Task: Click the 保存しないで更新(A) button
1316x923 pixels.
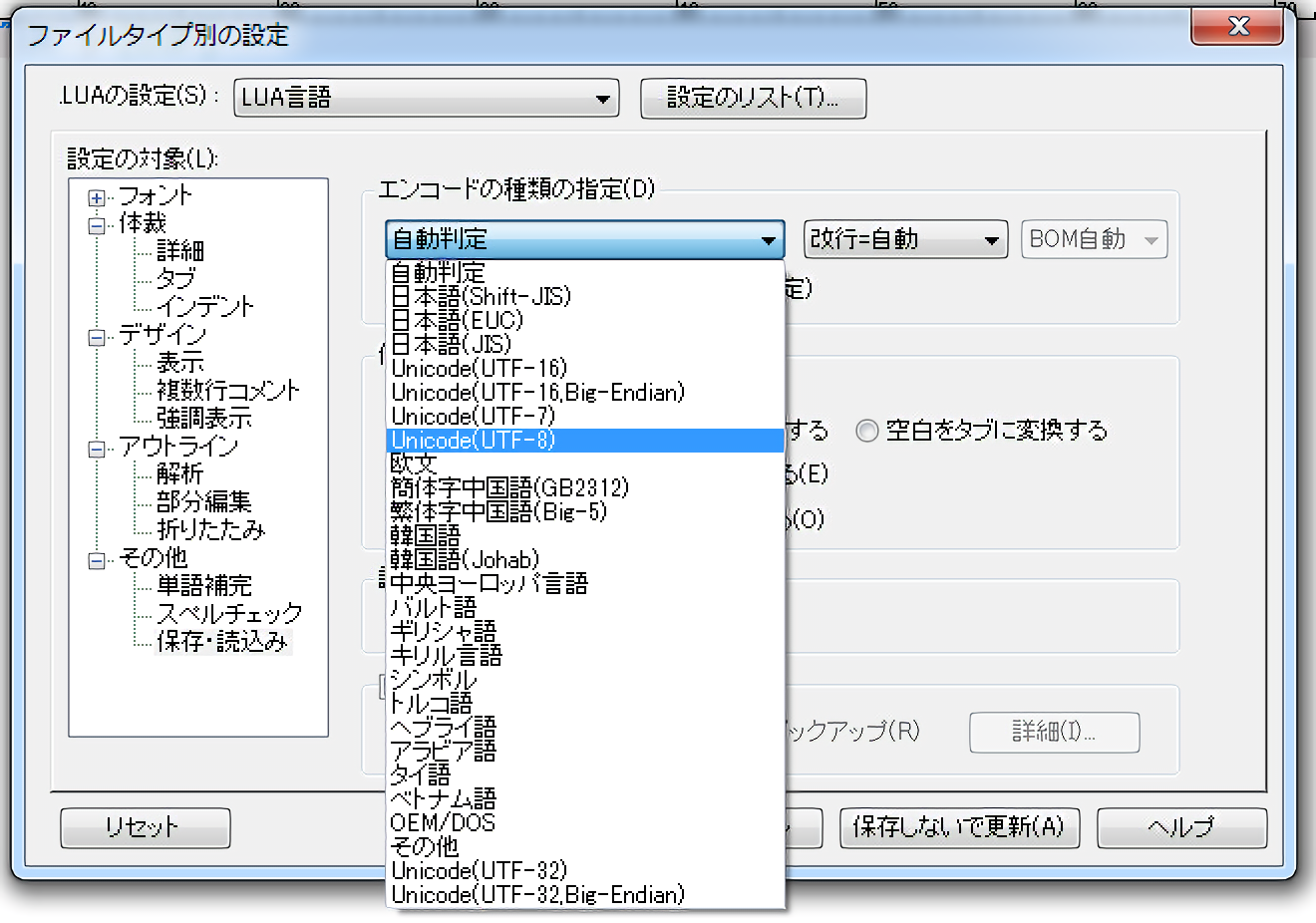Action: coord(959,827)
